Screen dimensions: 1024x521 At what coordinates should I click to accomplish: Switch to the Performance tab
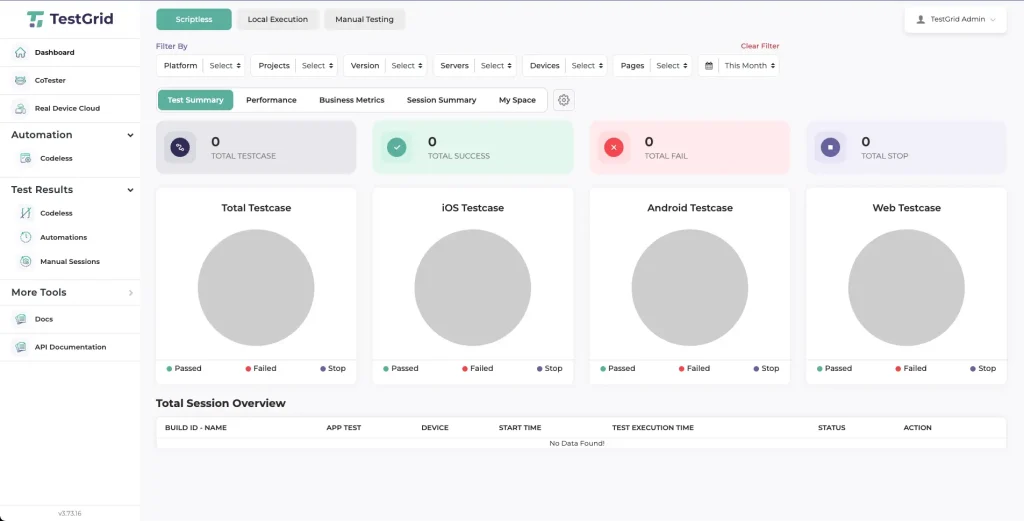click(x=271, y=100)
